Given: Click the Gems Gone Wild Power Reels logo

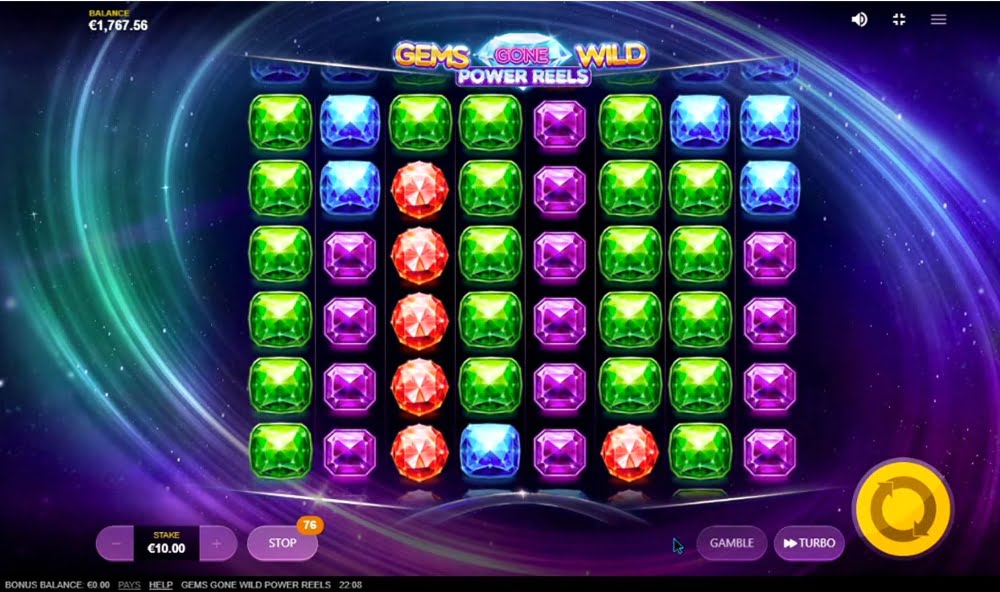Looking at the screenshot, I should pos(521,63).
